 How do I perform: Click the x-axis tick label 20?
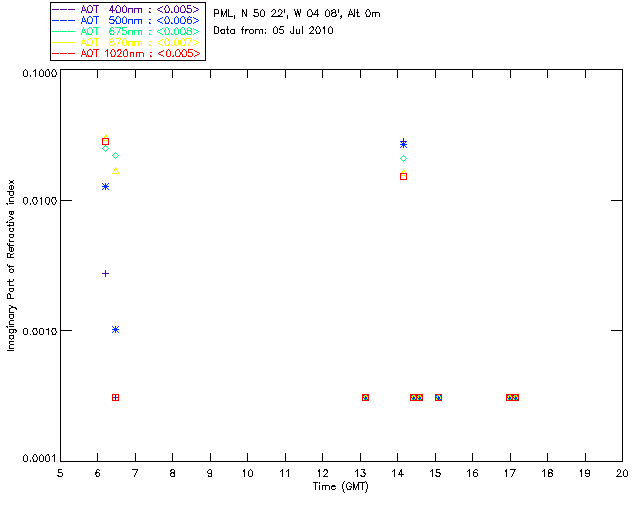click(622, 473)
